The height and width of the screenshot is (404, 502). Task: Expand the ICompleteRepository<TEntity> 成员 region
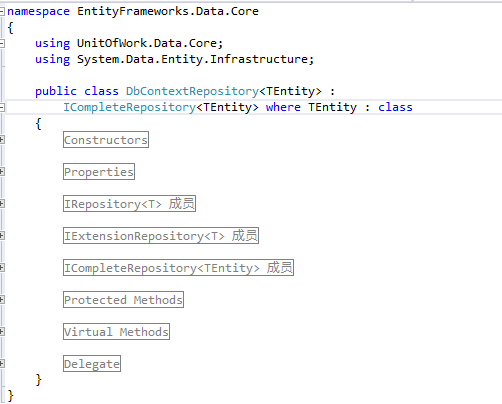[x=2, y=268]
